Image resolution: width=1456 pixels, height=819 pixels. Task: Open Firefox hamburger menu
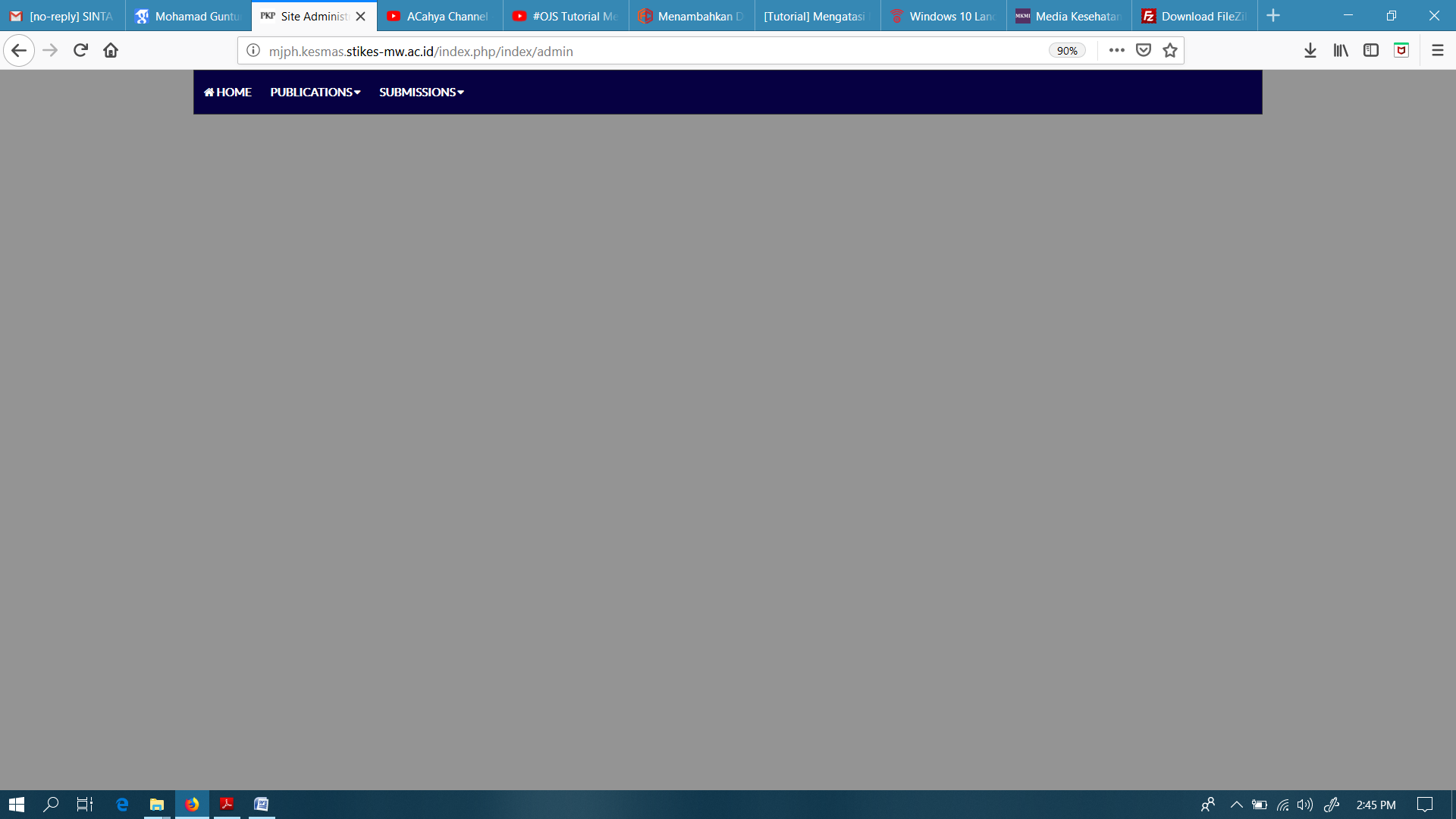pyautogui.click(x=1437, y=51)
